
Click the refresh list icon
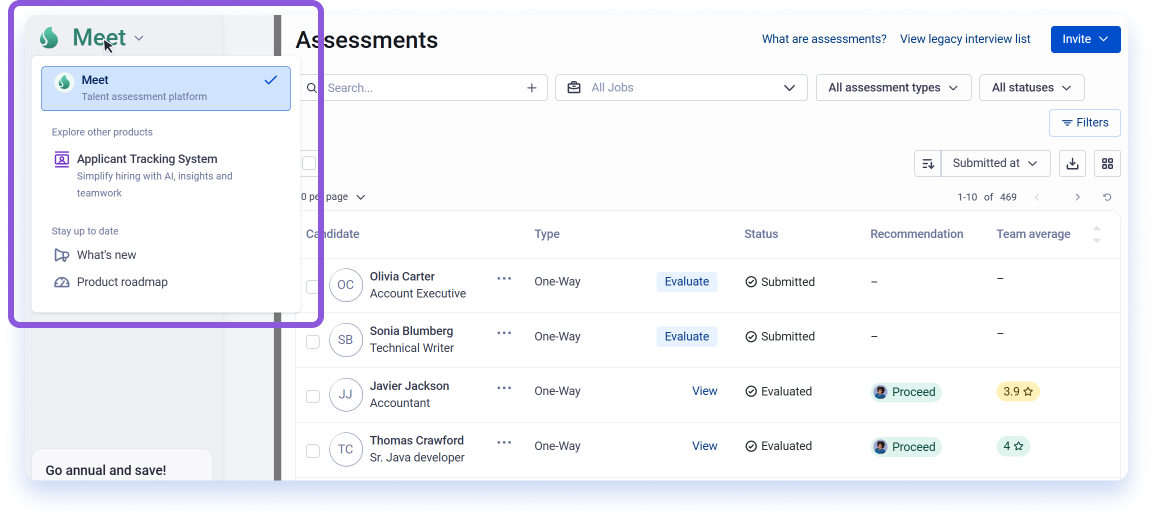(1107, 197)
